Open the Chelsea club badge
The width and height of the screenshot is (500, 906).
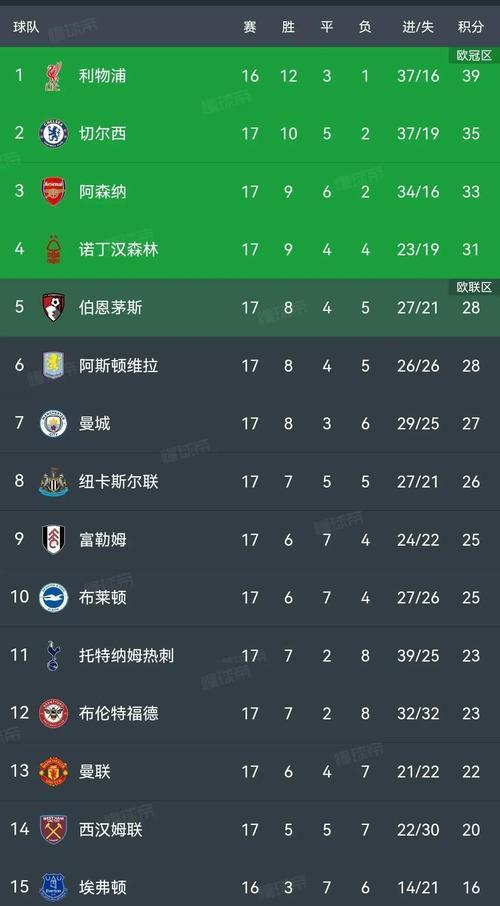click(x=53, y=133)
